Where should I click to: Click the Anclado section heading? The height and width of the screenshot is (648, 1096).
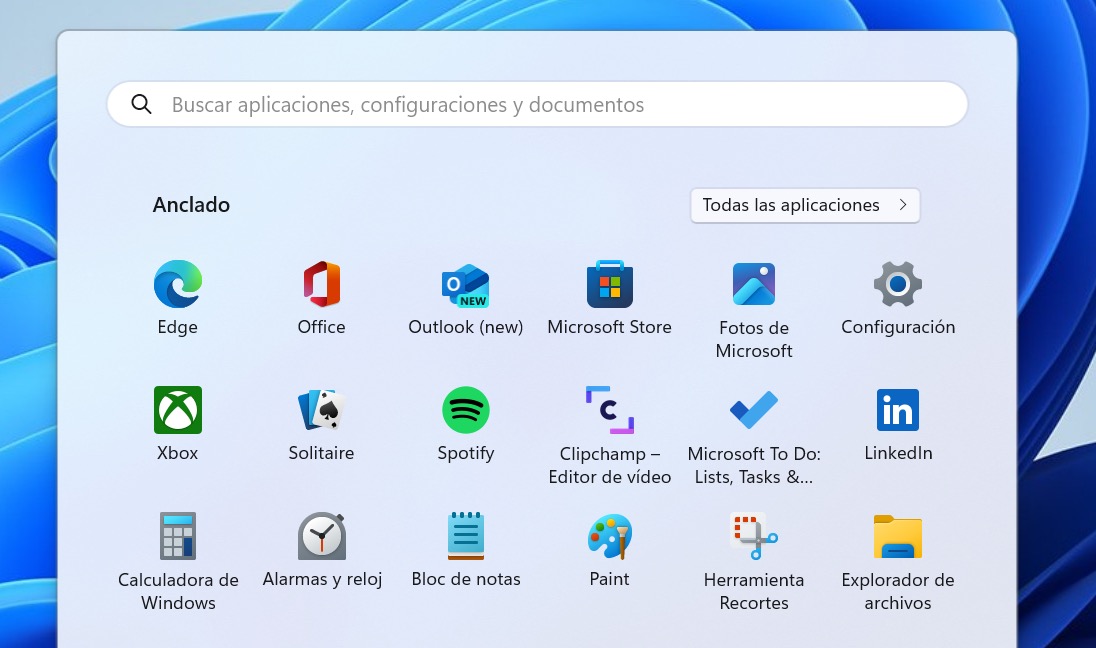[x=191, y=205]
